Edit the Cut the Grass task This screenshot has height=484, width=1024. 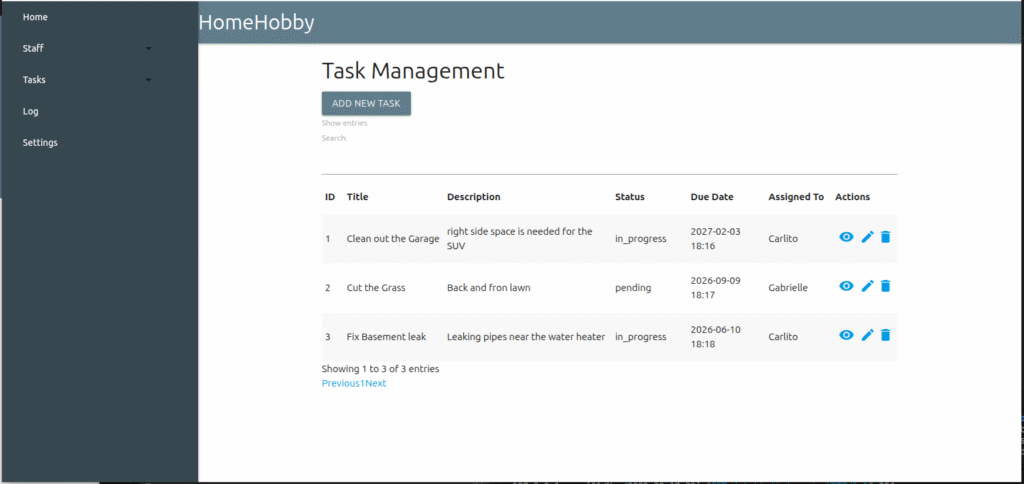867,286
